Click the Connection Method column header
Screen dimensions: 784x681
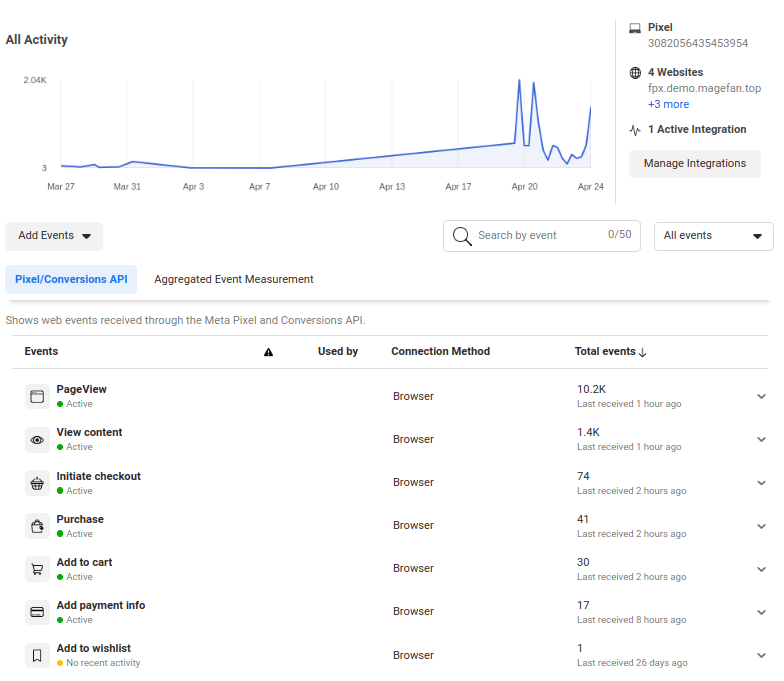point(440,352)
